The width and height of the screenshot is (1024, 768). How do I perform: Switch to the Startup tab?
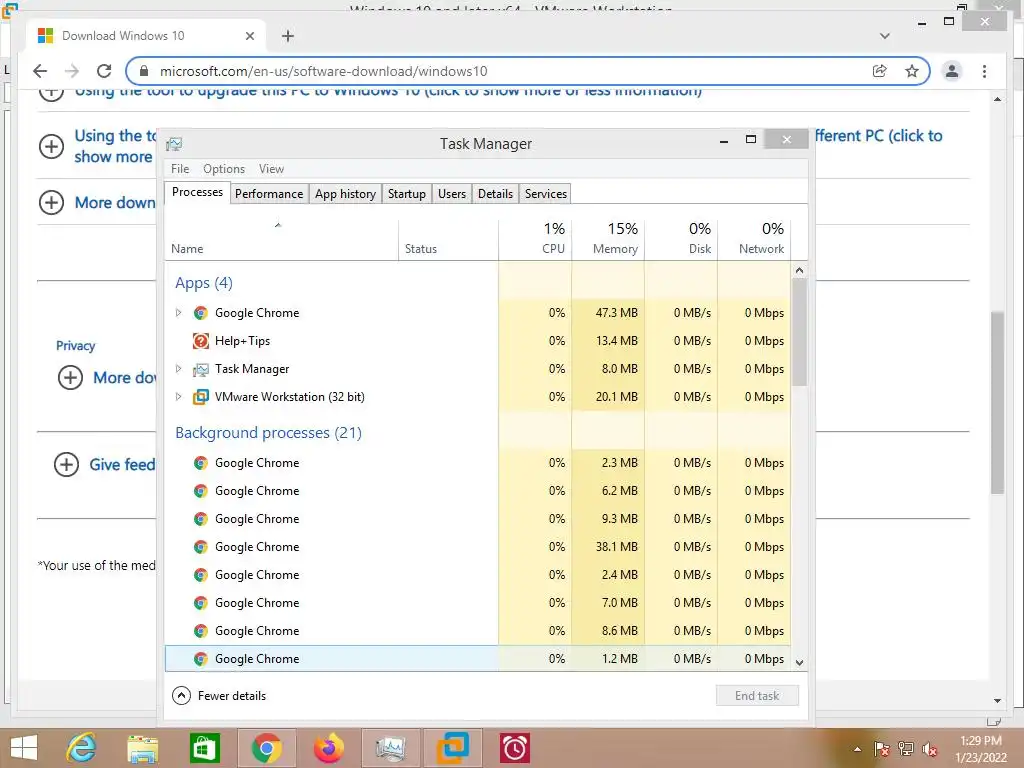[406, 194]
